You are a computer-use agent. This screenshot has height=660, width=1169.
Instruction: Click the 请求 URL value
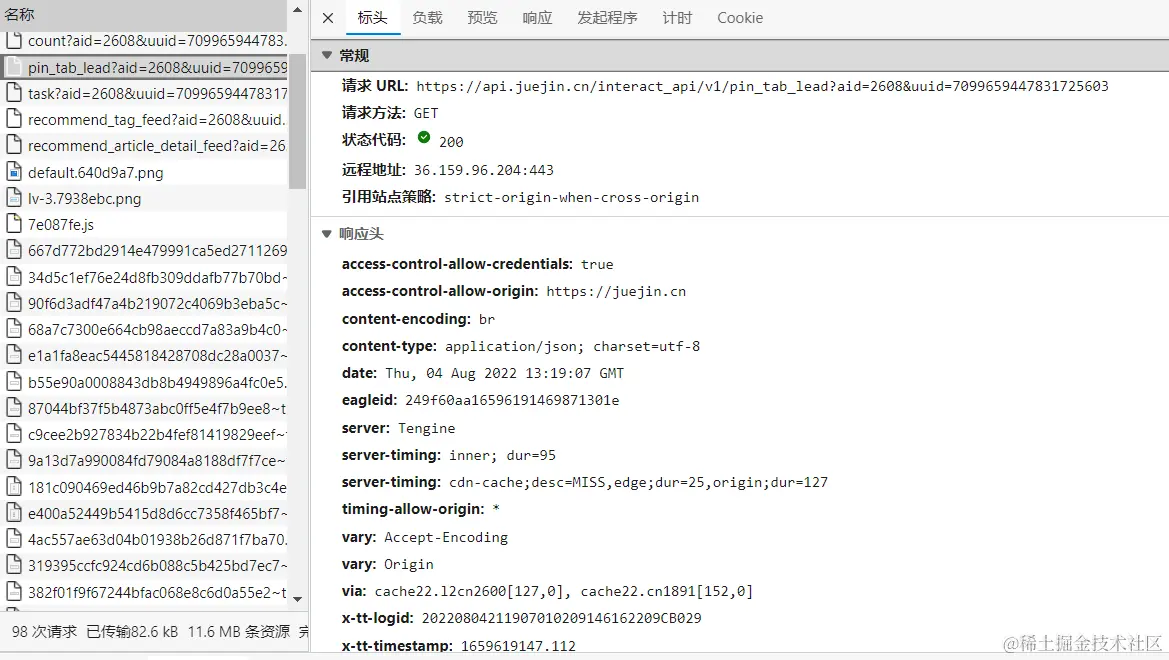click(x=762, y=87)
